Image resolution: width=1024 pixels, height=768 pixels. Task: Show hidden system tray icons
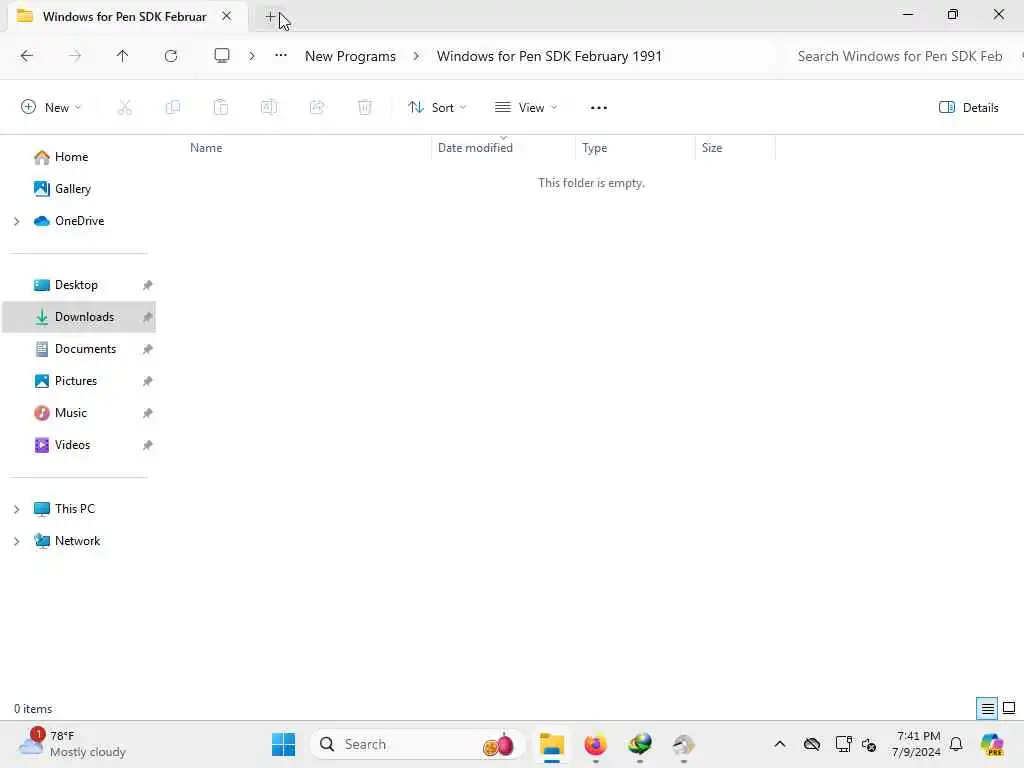click(780, 744)
